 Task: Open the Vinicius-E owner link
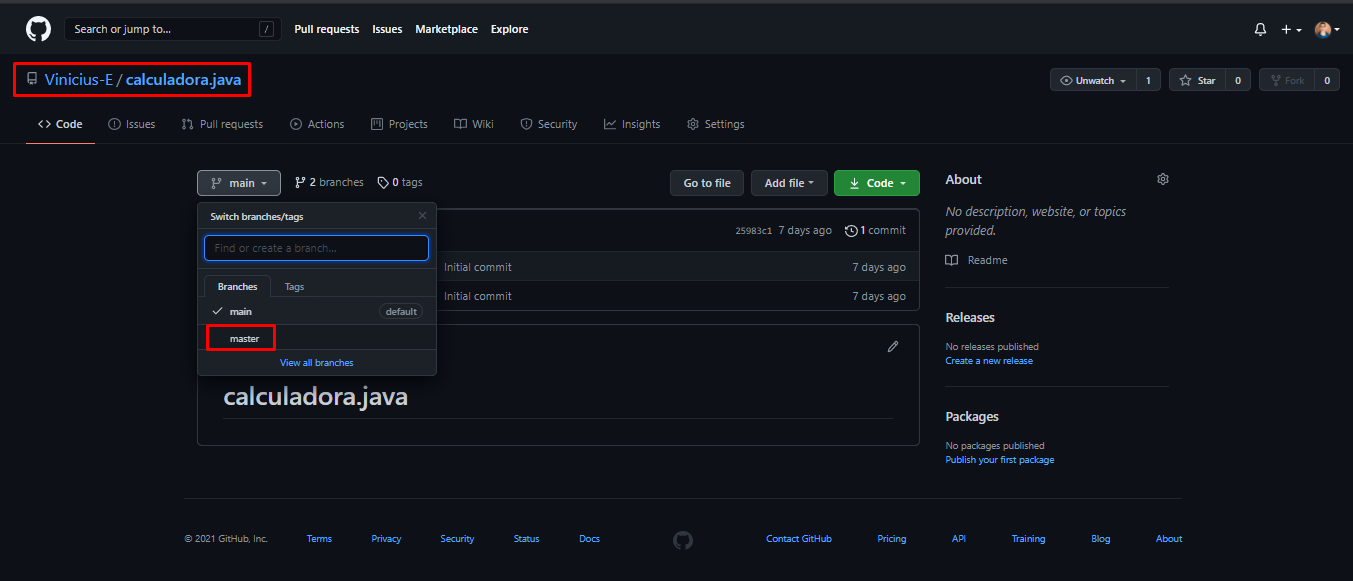pos(79,80)
